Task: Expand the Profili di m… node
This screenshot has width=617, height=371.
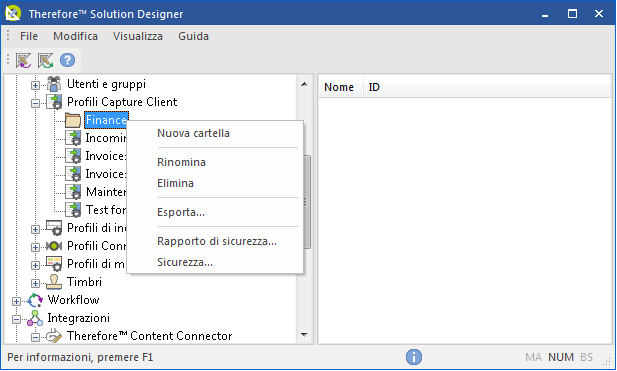Action: pos(35,266)
